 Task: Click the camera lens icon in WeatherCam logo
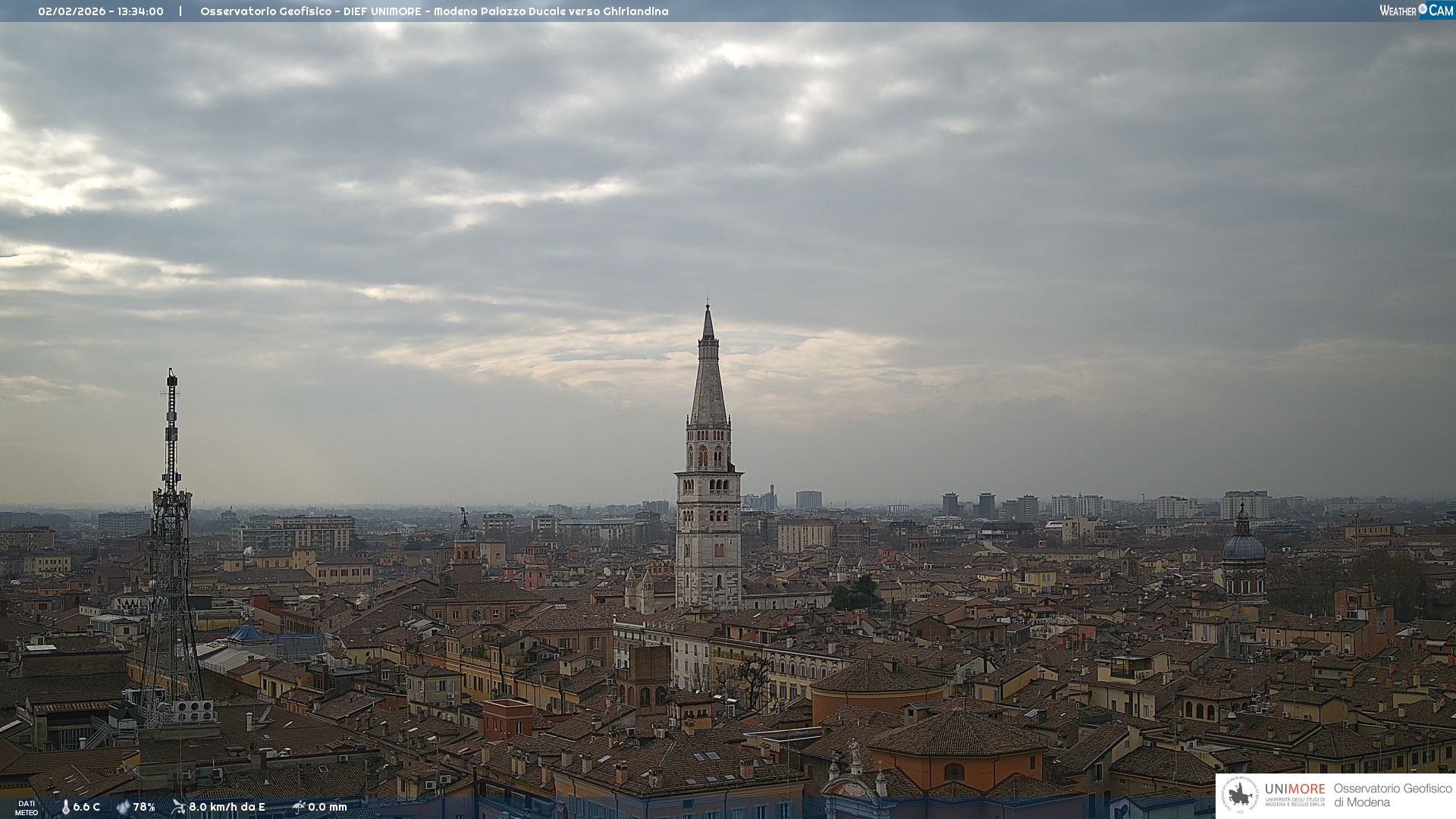click(1423, 9)
